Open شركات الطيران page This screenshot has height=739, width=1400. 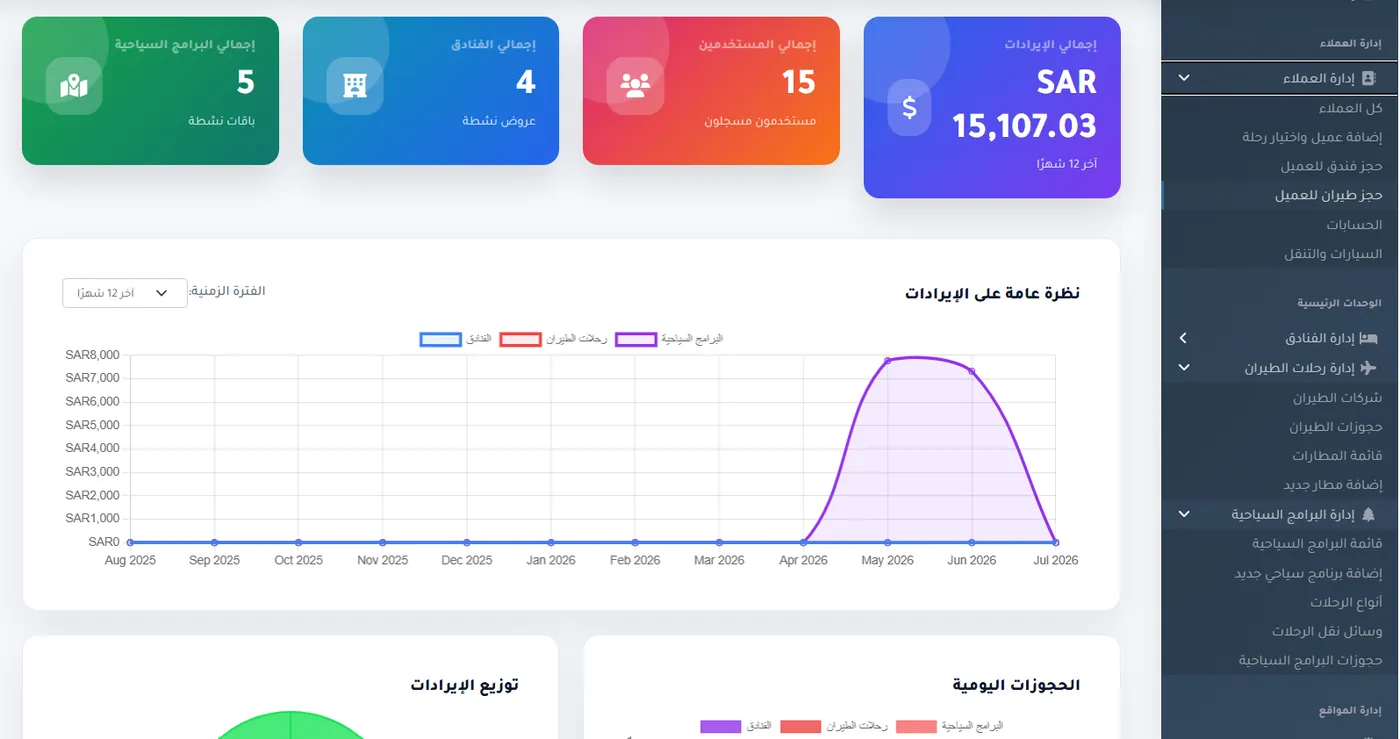coord(1338,398)
